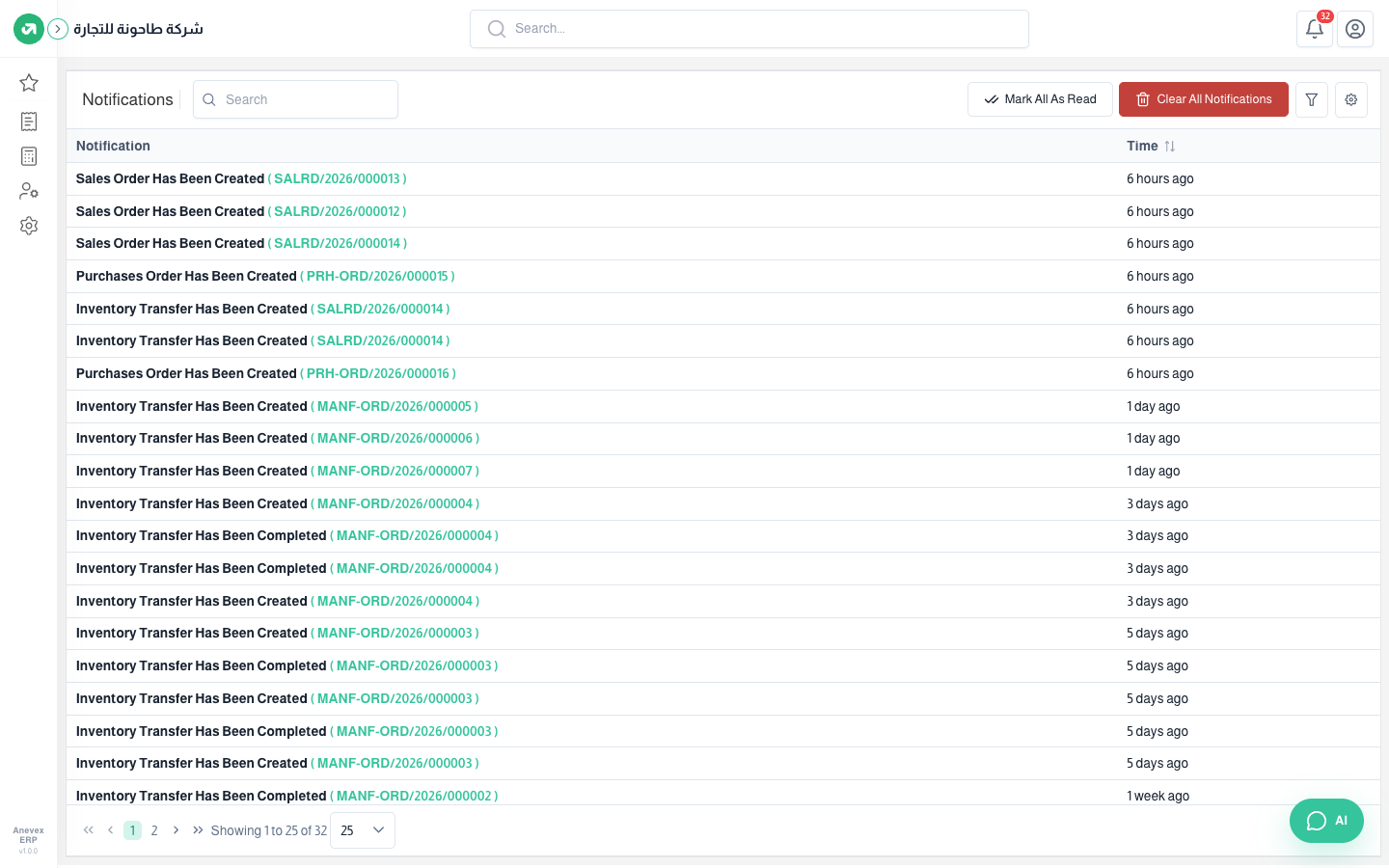Go to the next page arrow
This screenshot has height=868, width=1389.
click(x=176, y=830)
